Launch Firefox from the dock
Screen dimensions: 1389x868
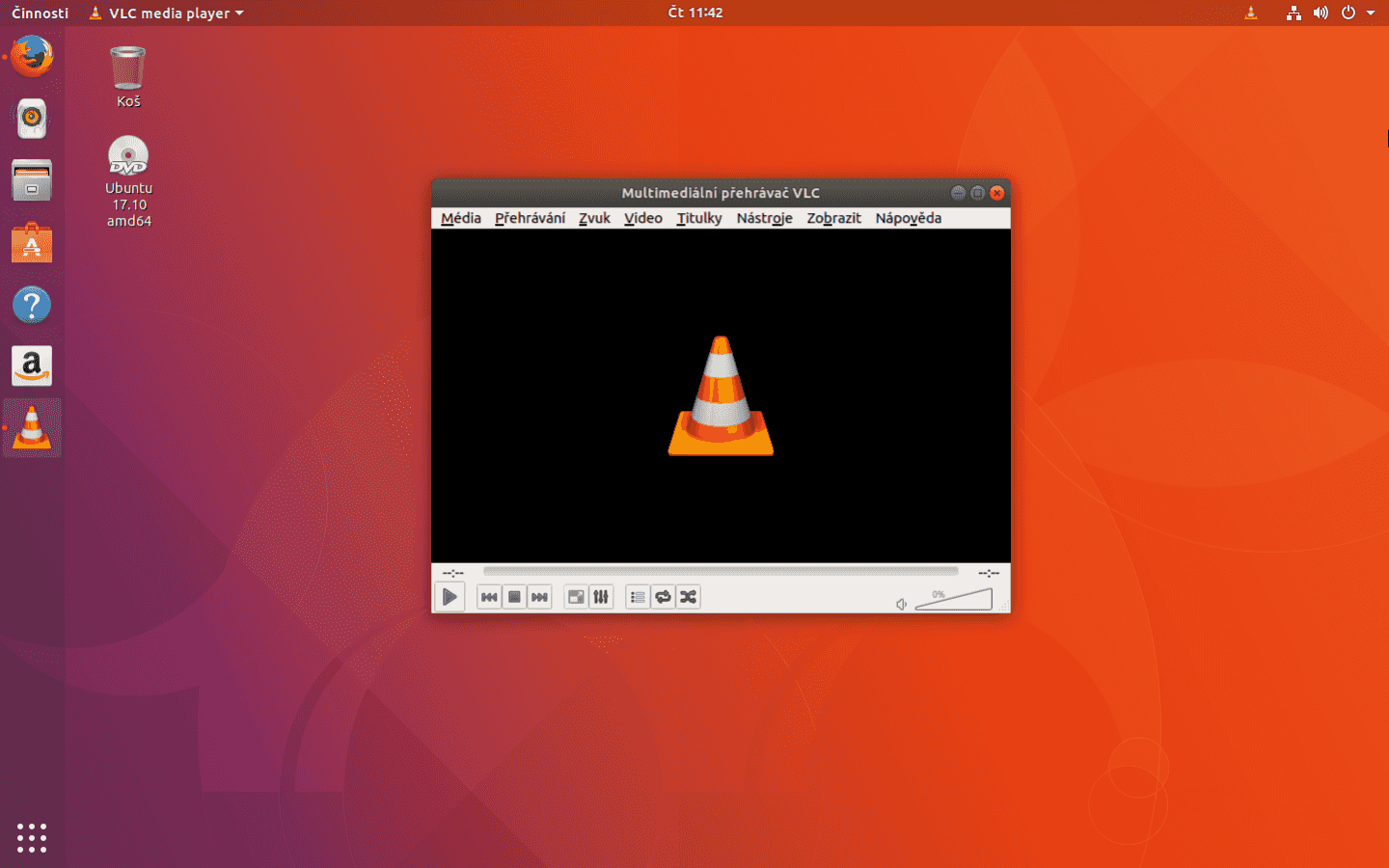pyautogui.click(x=32, y=56)
